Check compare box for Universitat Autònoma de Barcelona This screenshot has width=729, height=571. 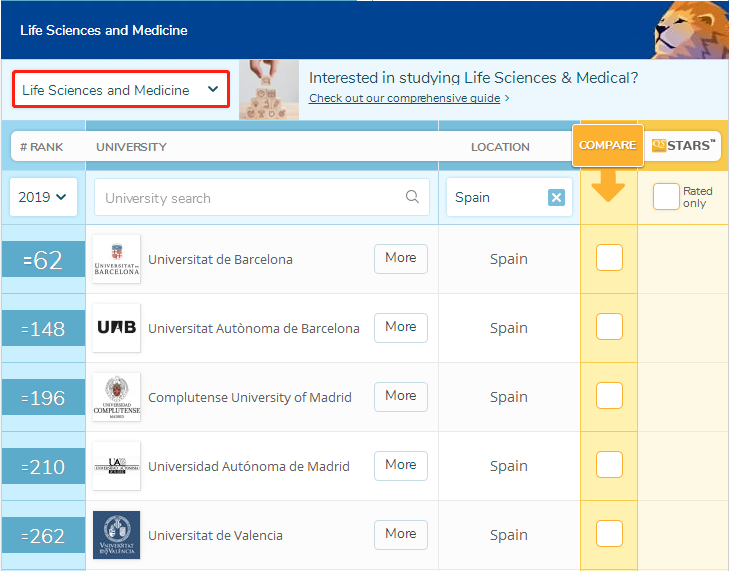609,326
